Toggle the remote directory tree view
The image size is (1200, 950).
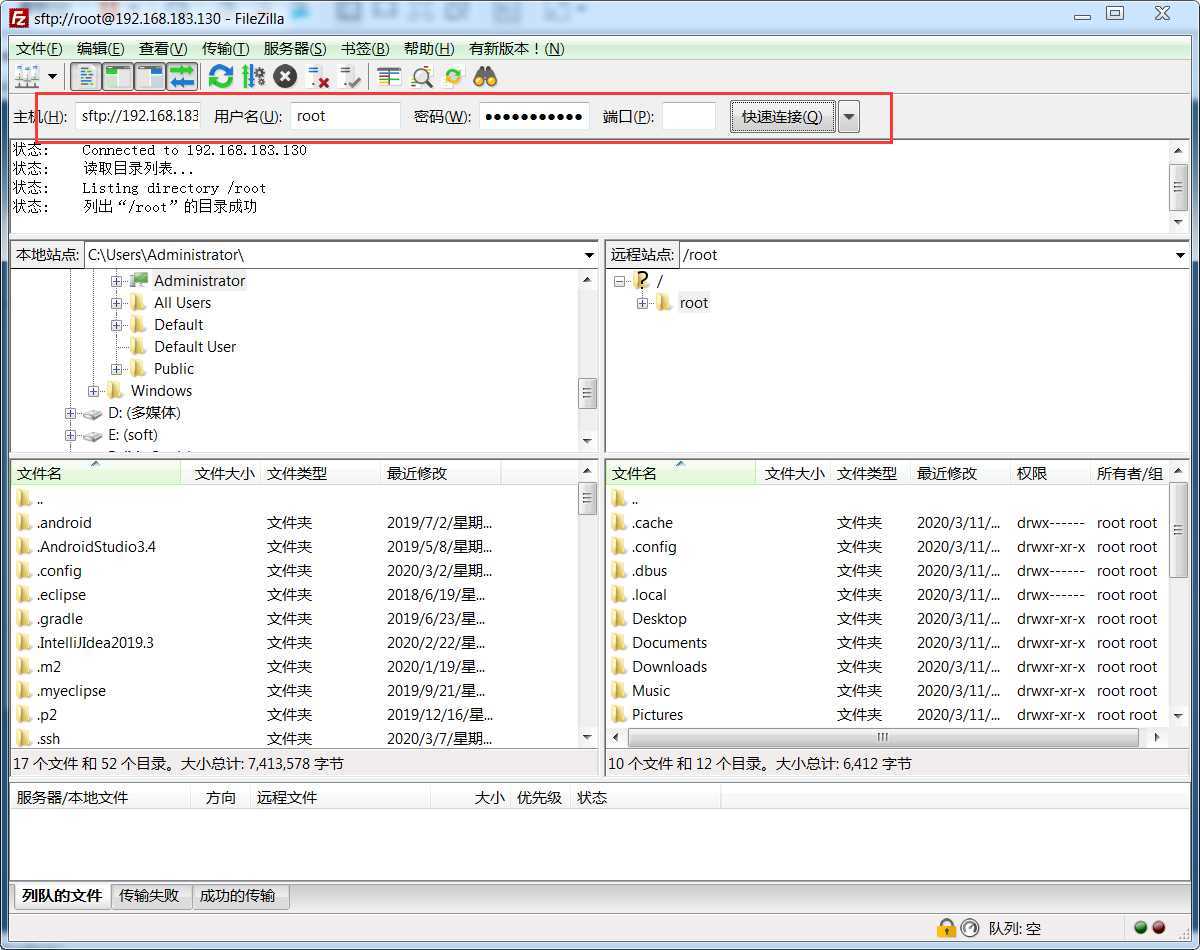pos(150,77)
